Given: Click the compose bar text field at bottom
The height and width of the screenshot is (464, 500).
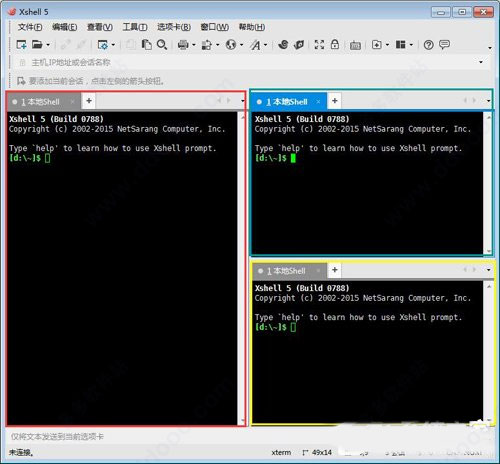Looking at the screenshot, I should 247,436.
